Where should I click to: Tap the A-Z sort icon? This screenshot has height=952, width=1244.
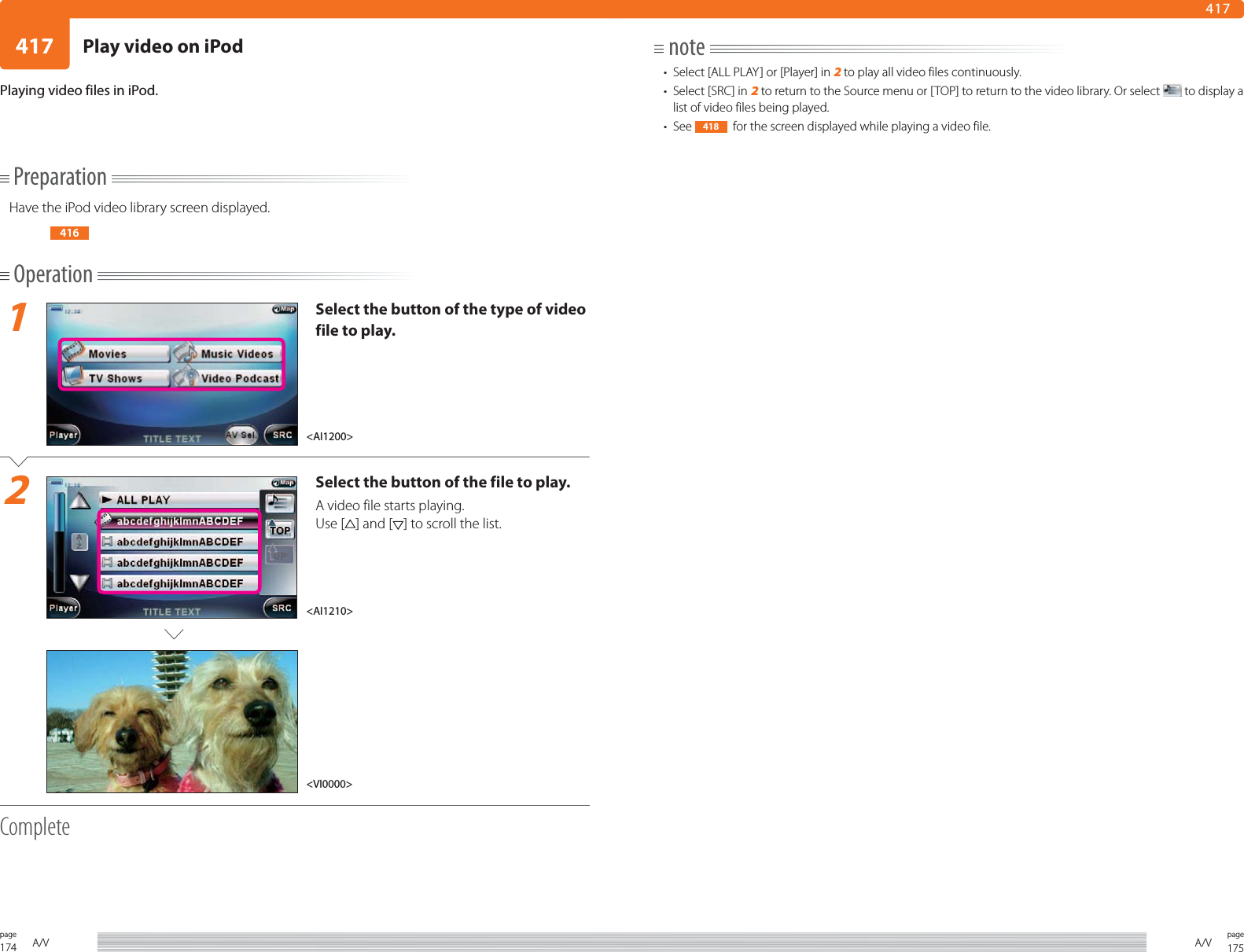79,542
